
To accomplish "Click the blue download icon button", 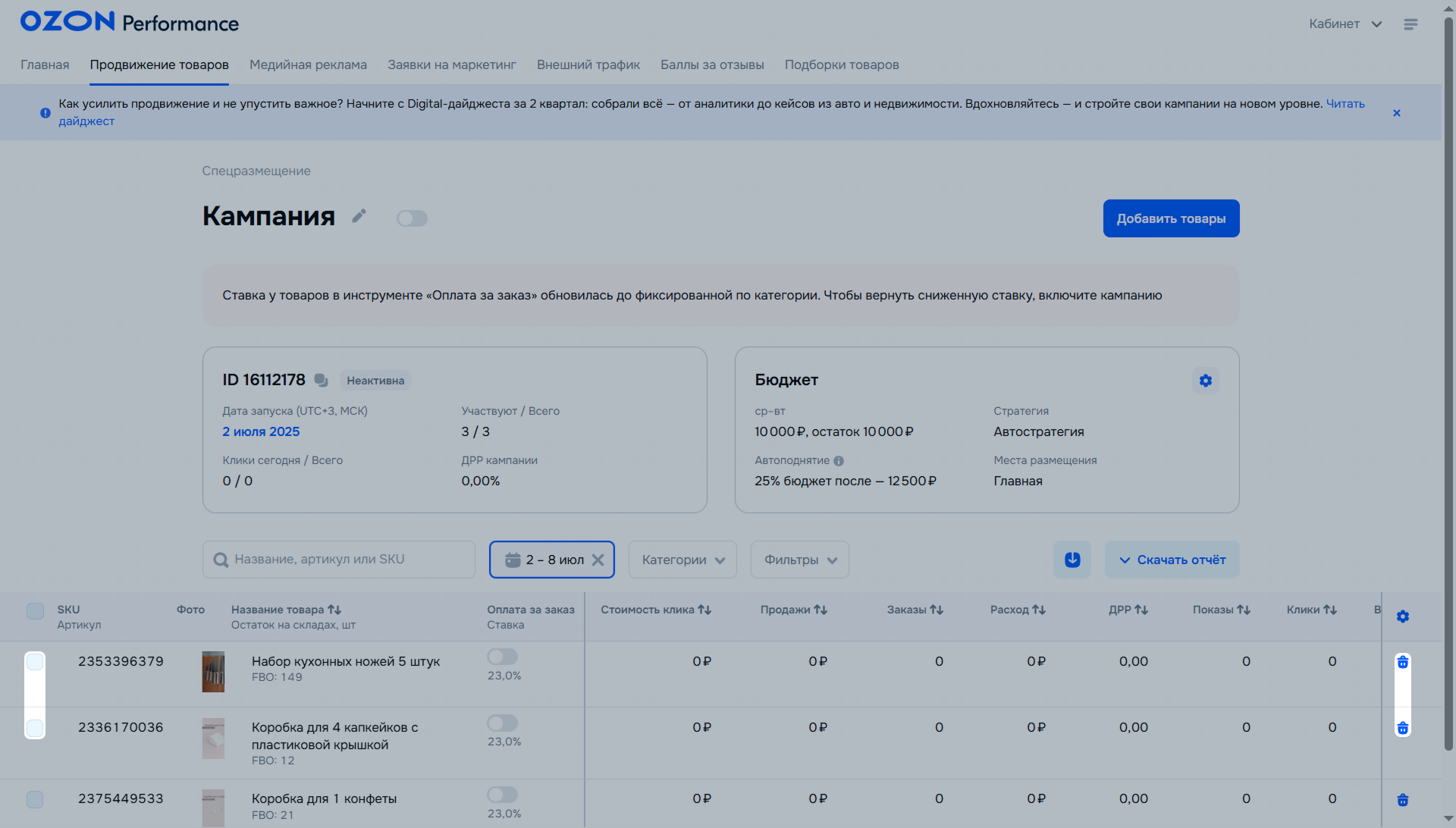I will click(1072, 560).
